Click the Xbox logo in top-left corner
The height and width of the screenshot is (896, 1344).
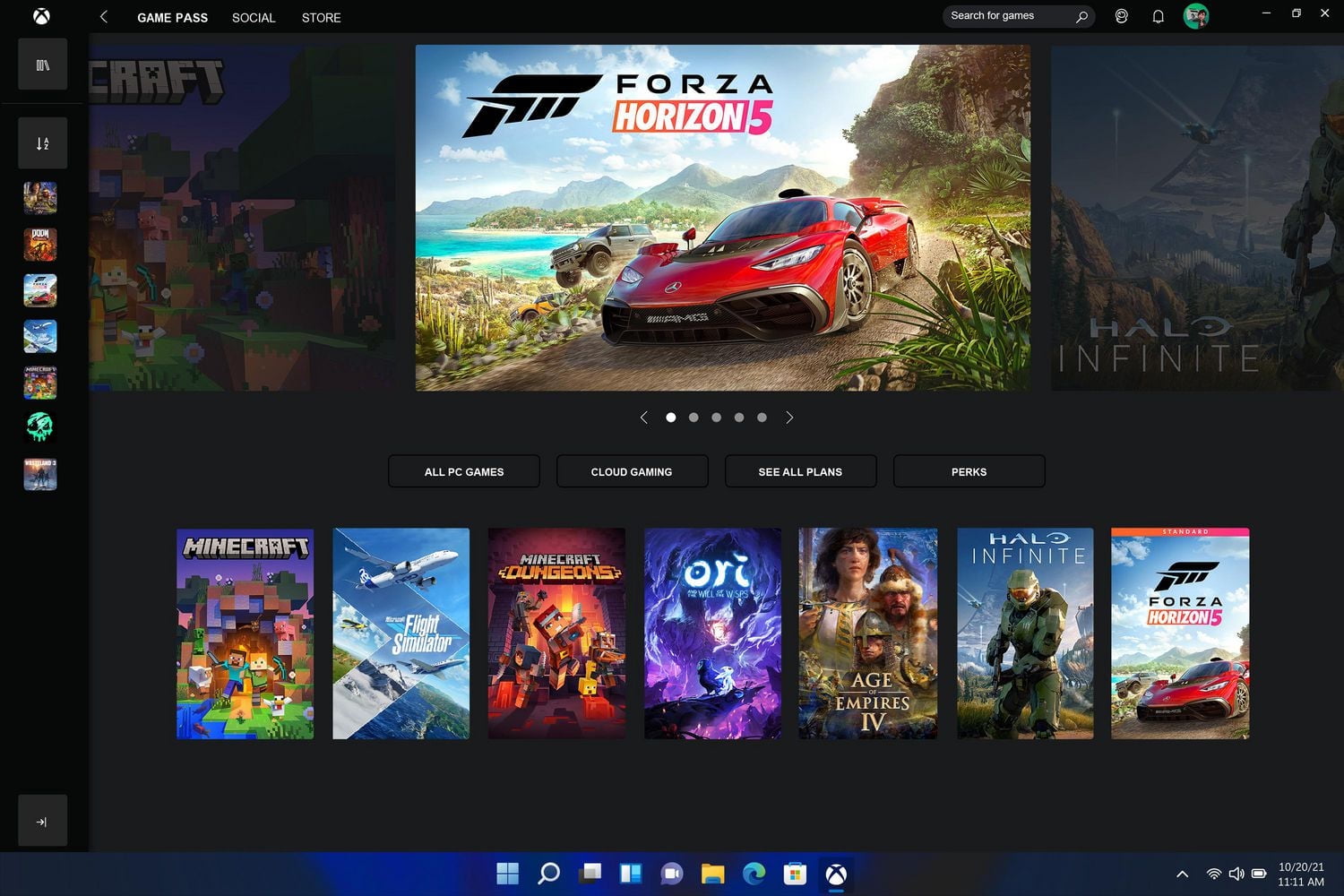coord(42,16)
